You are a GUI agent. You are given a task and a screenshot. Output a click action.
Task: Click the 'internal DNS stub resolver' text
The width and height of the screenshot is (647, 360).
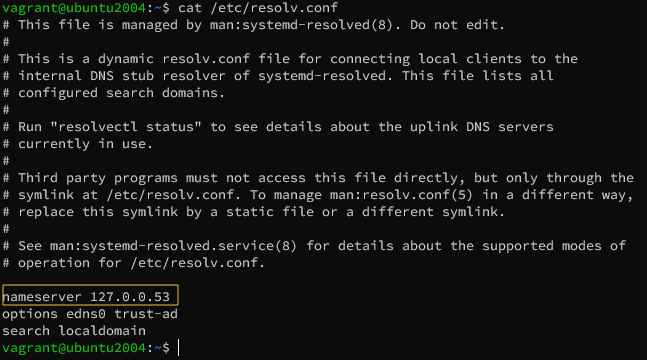[122, 76]
